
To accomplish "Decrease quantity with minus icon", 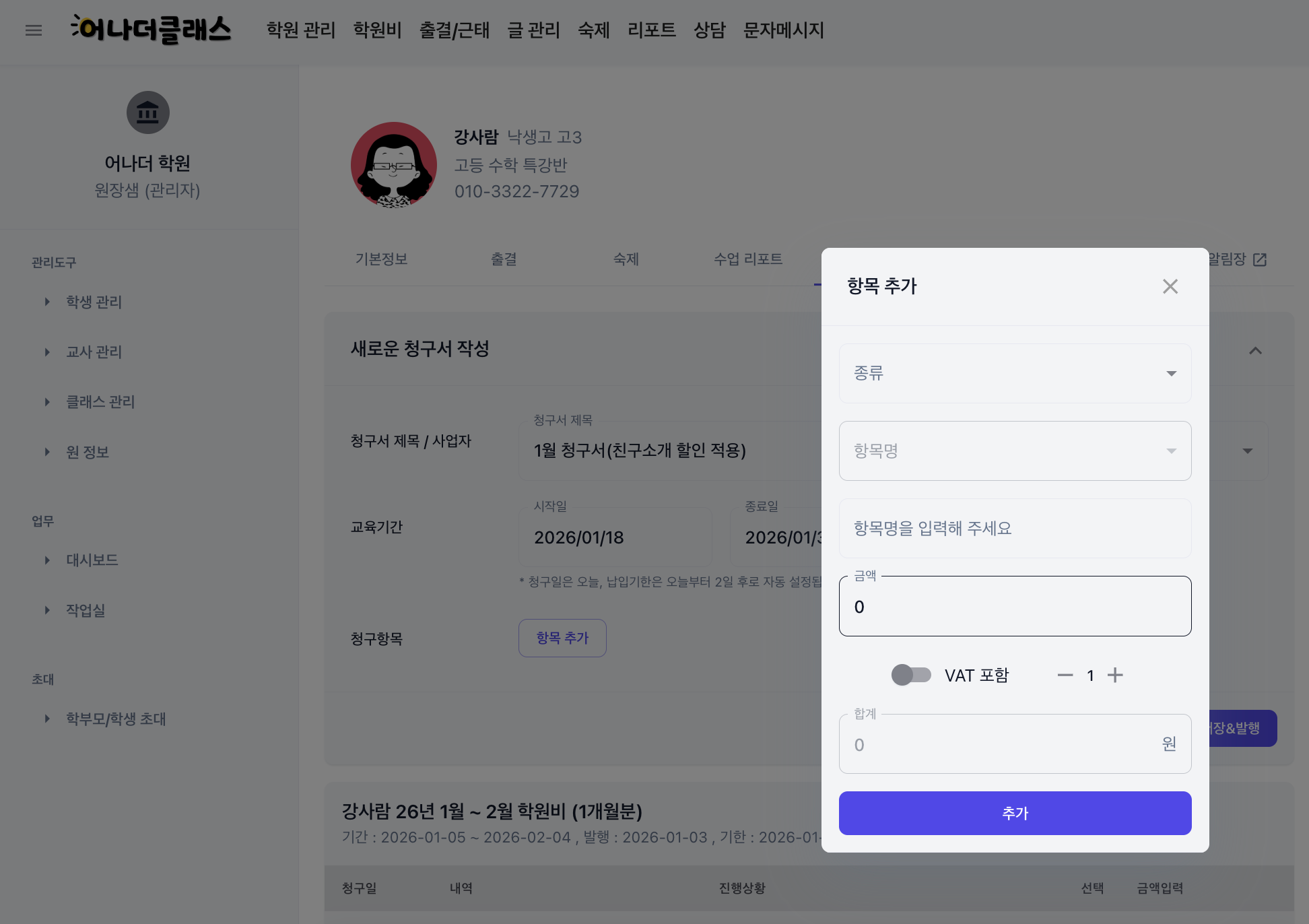I will 1065,675.
